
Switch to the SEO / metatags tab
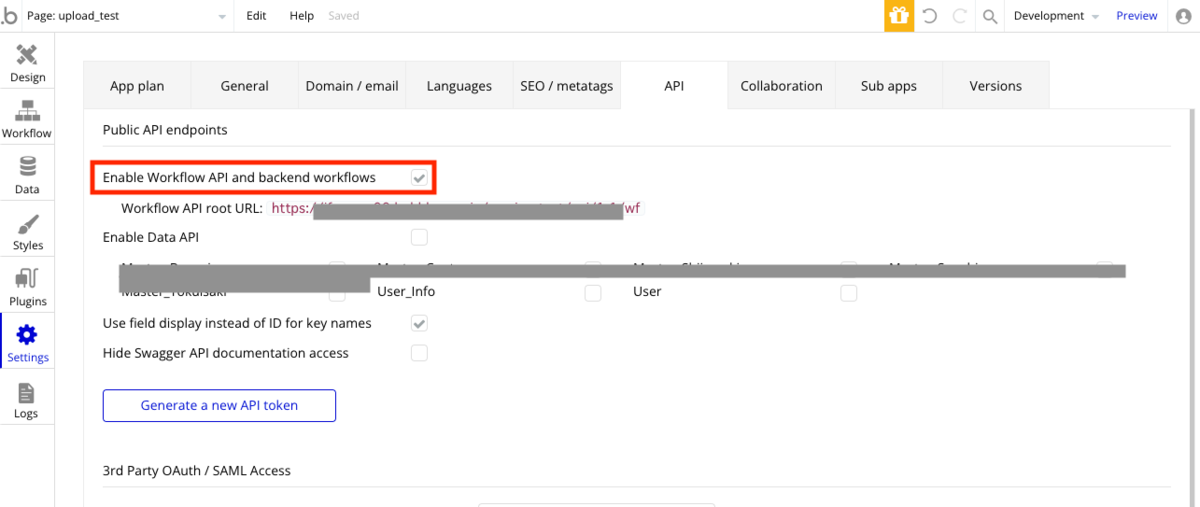[x=567, y=86]
